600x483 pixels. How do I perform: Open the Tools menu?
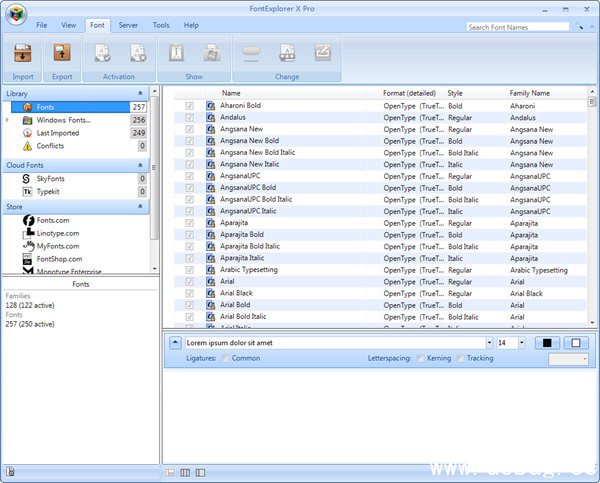click(x=161, y=25)
